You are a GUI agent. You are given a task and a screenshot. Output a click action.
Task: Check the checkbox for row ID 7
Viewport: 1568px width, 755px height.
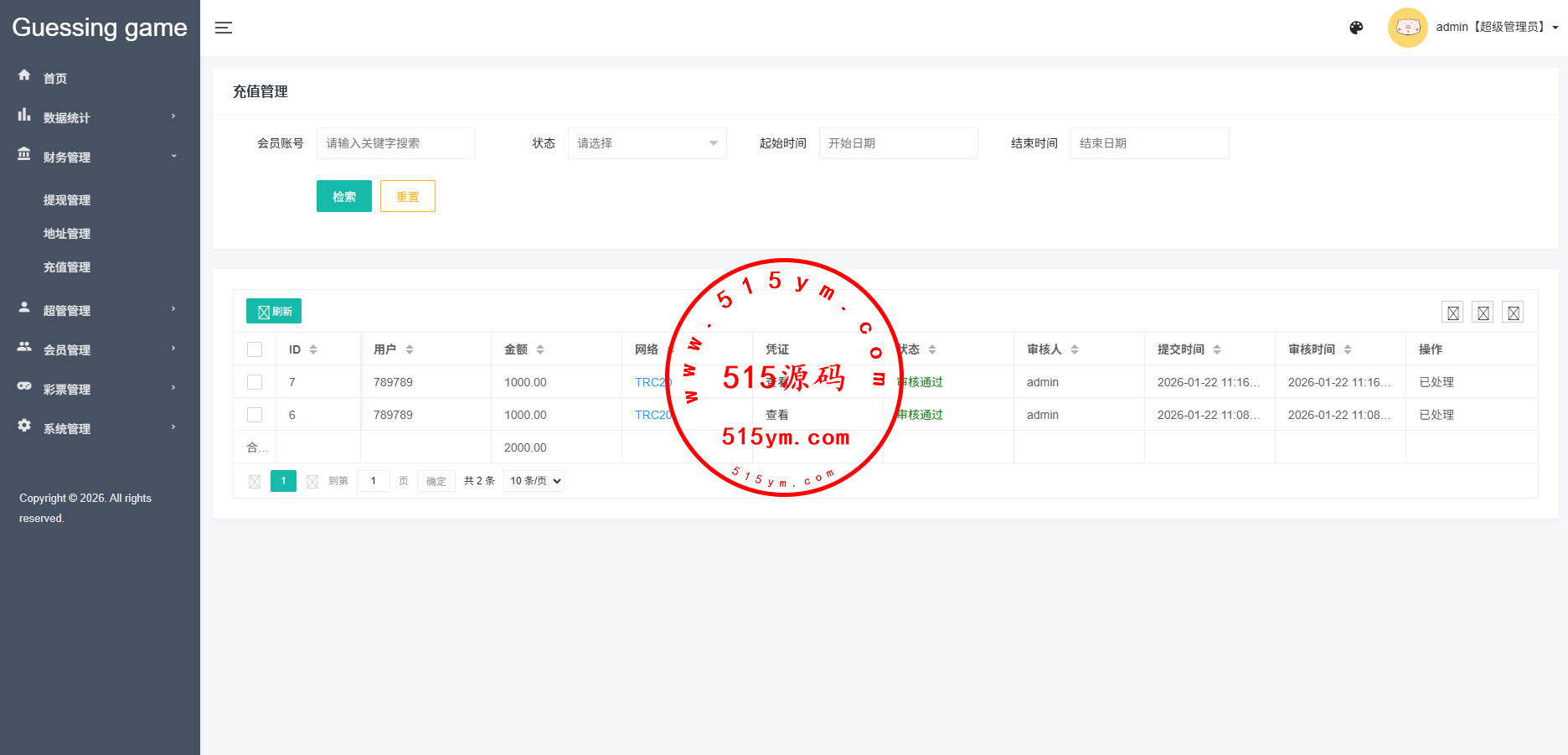tap(255, 382)
